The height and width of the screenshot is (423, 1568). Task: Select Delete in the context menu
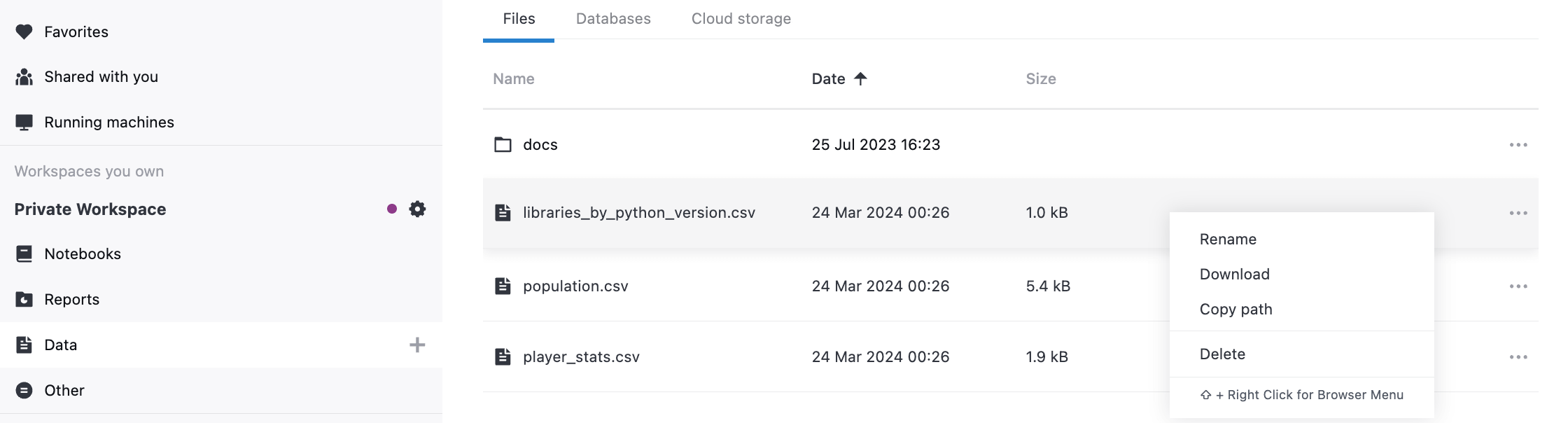click(1222, 354)
